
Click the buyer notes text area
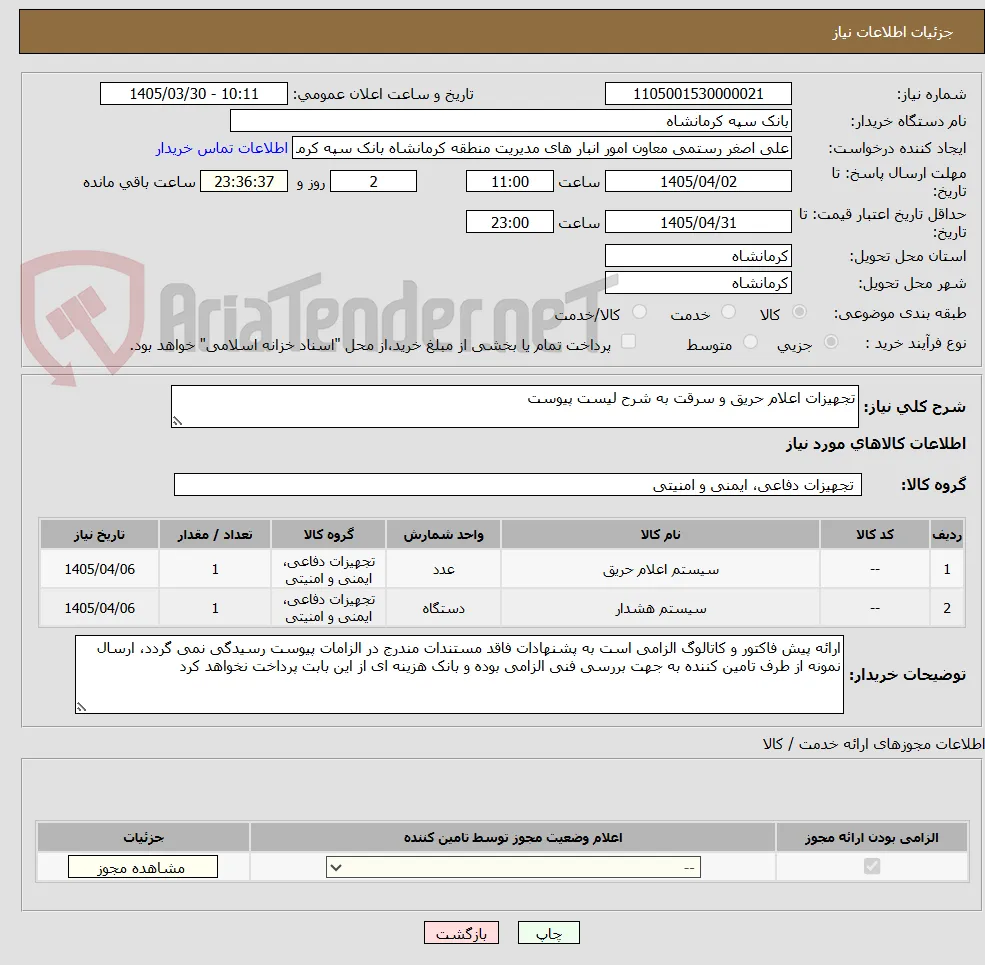[459, 674]
